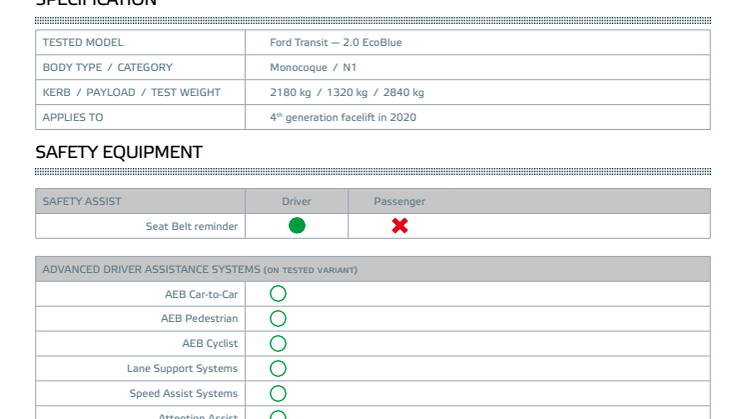Click the 'AEB Car-to-Car' row label
This screenshot has height=419, width=746.
(201, 294)
